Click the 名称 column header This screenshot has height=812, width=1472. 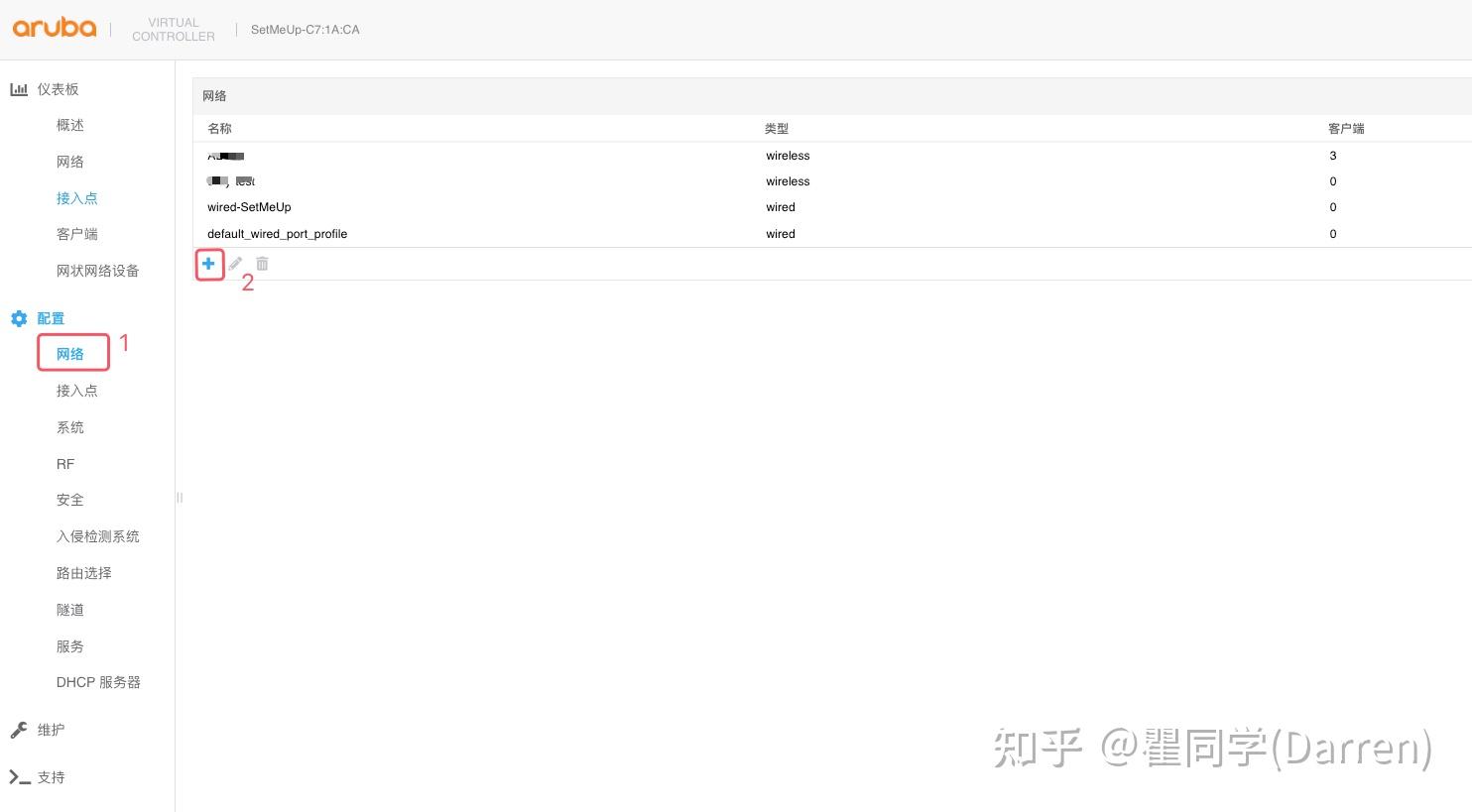pyautogui.click(x=218, y=128)
